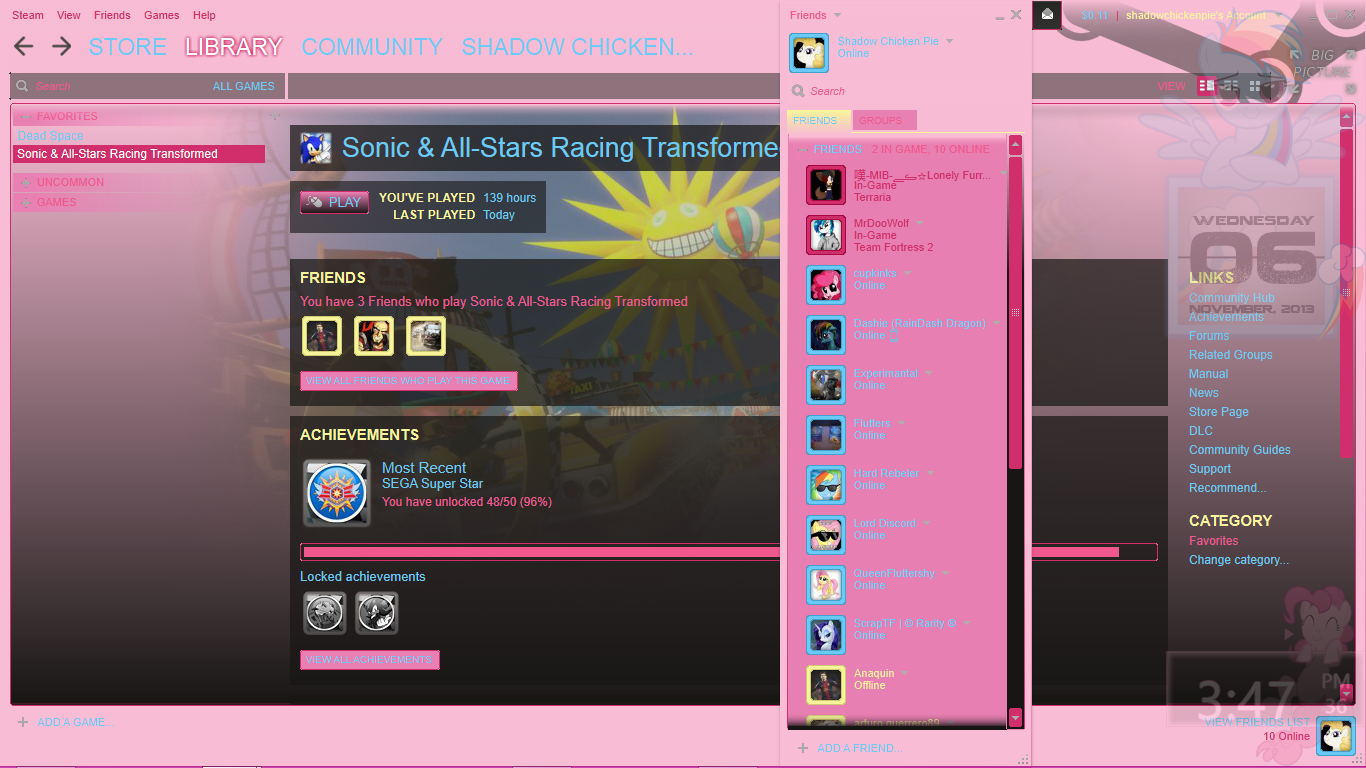Open Flutters' avatar in friends list
This screenshot has width=1366, height=768.
pos(826,435)
